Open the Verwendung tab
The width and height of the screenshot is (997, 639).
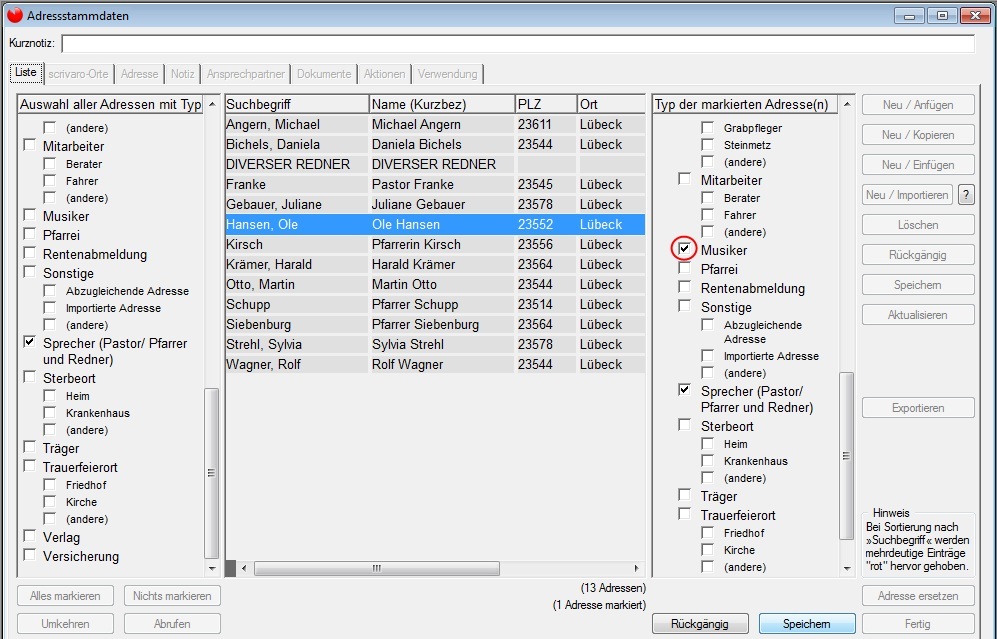point(448,74)
